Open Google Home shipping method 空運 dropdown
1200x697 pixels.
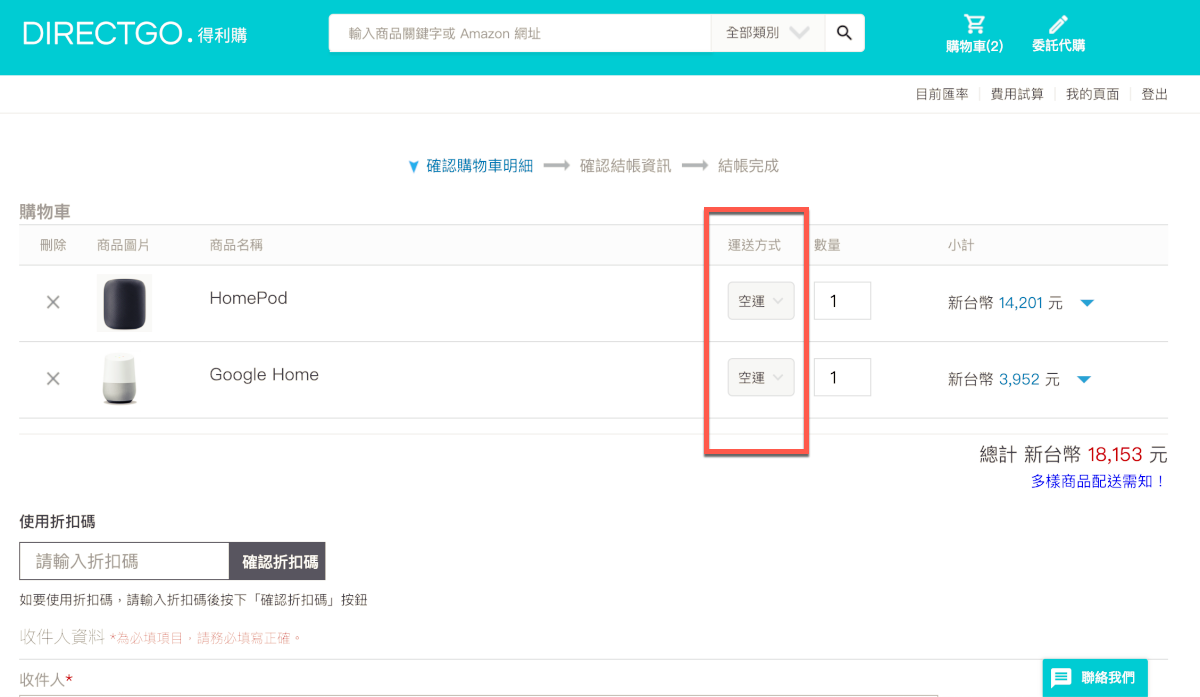tap(761, 377)
